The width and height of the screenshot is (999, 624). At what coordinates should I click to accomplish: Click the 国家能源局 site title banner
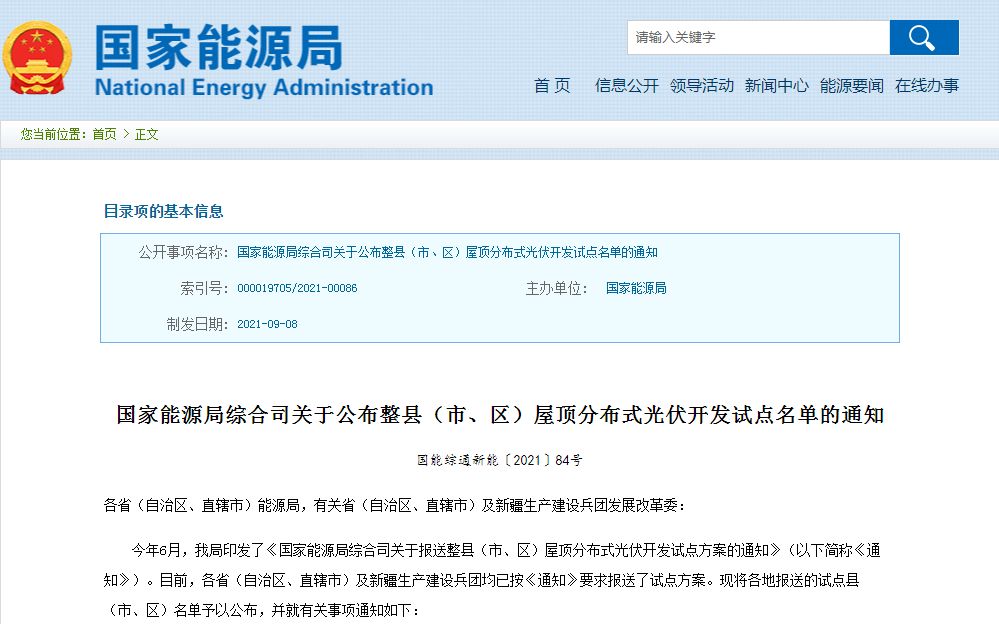(x=218, y=46)
